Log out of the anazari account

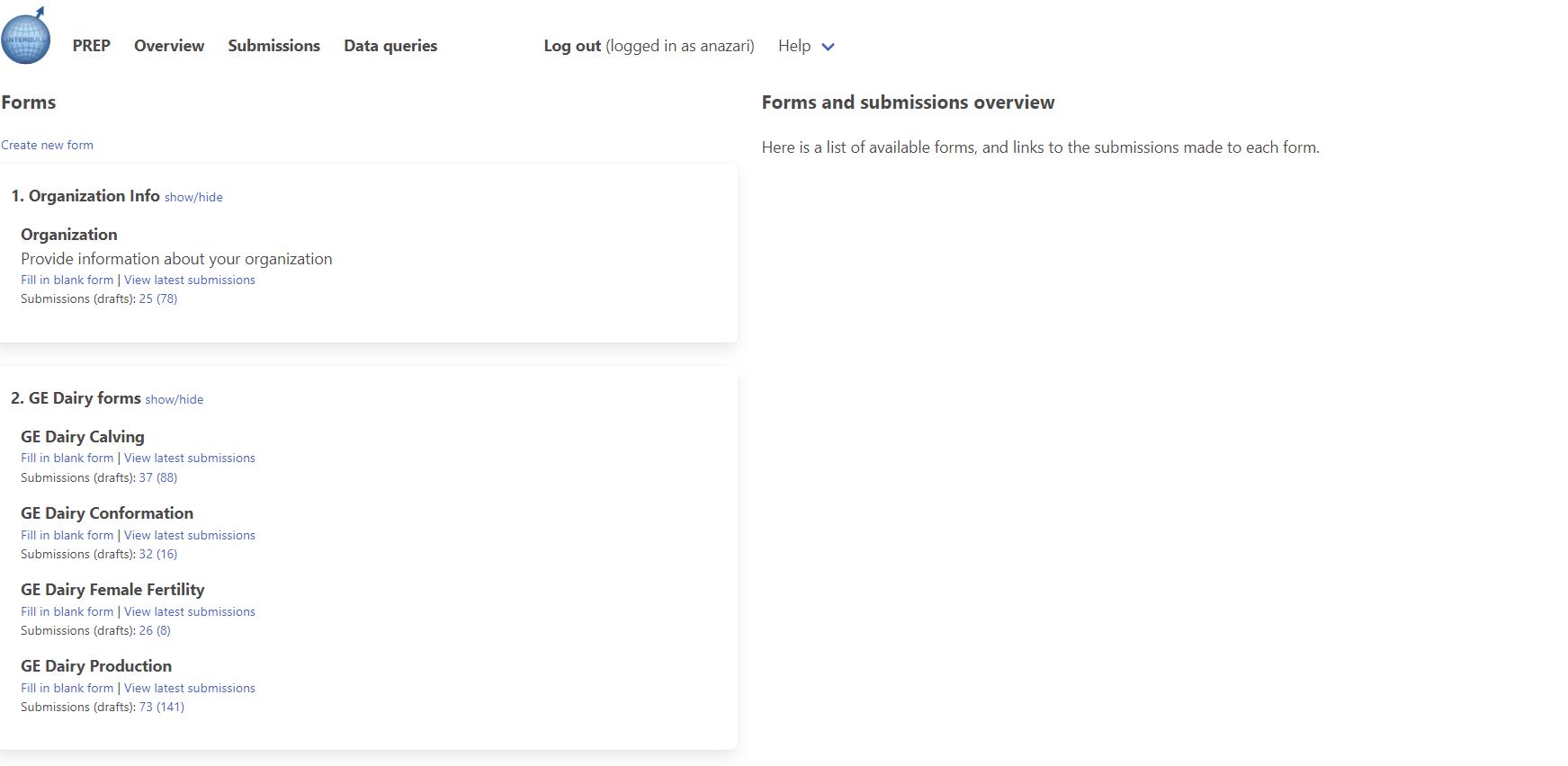(572, 46)
